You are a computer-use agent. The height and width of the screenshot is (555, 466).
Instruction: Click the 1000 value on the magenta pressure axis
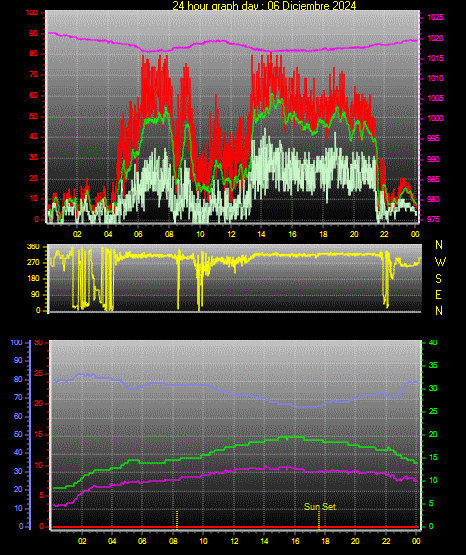coord(435,118)
